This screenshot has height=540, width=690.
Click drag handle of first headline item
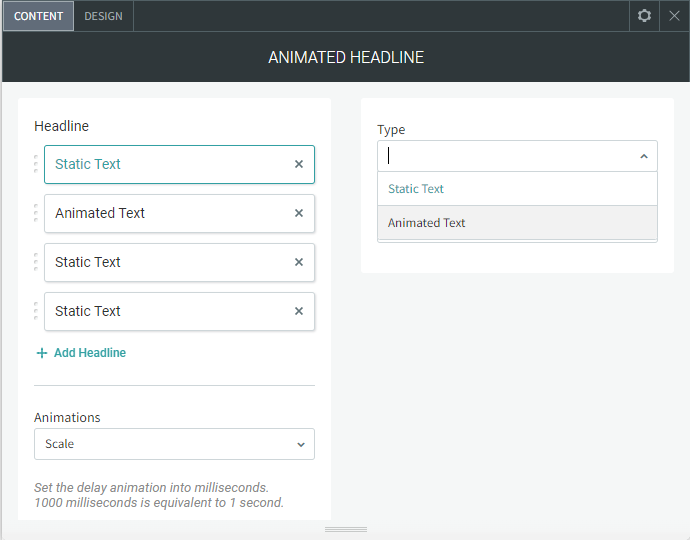pyautogui.click(x=36, y=164)
